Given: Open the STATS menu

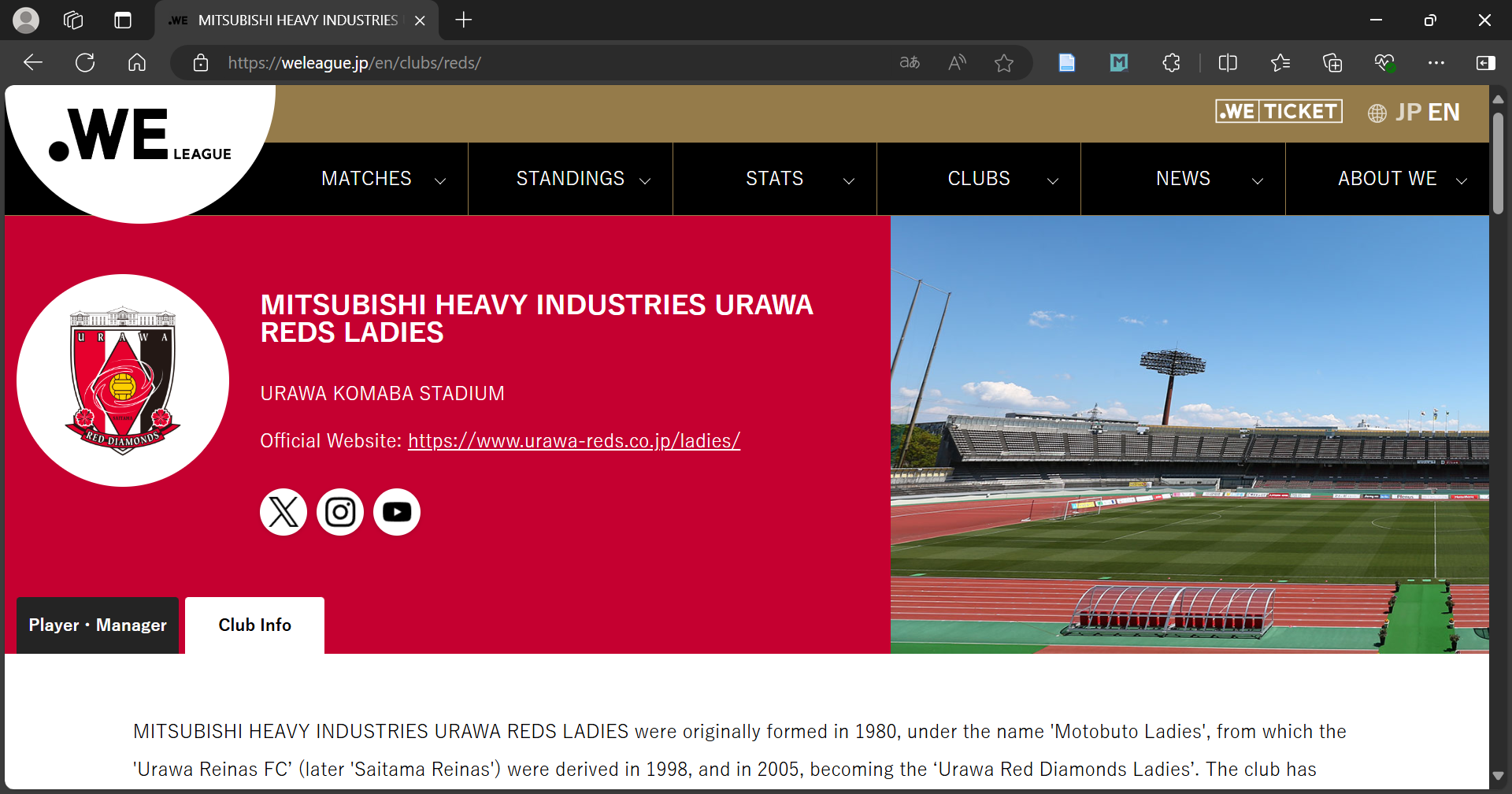Looking at the screenshot, I should point(775,179).
